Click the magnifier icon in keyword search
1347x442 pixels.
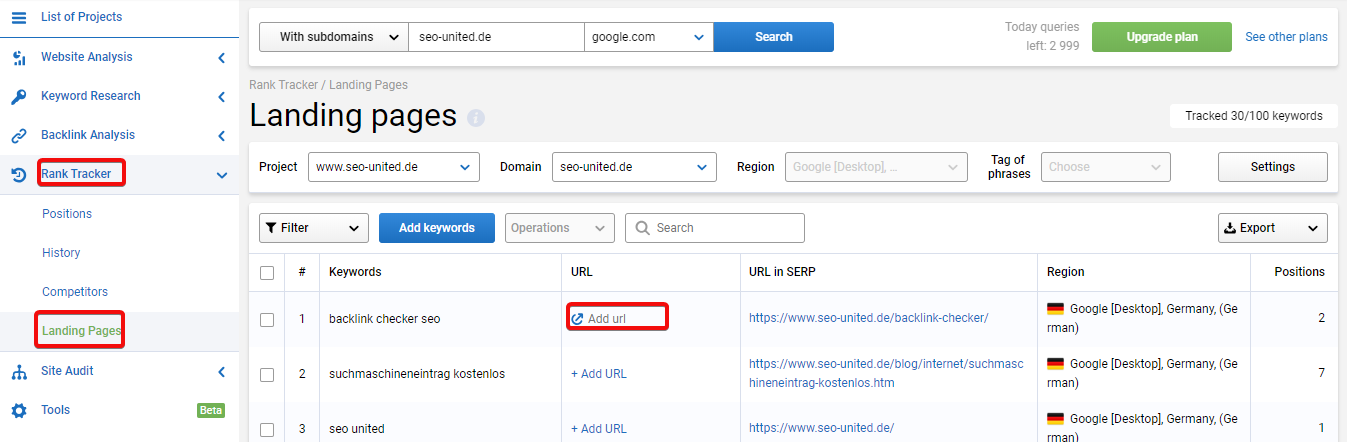[642, 228]
